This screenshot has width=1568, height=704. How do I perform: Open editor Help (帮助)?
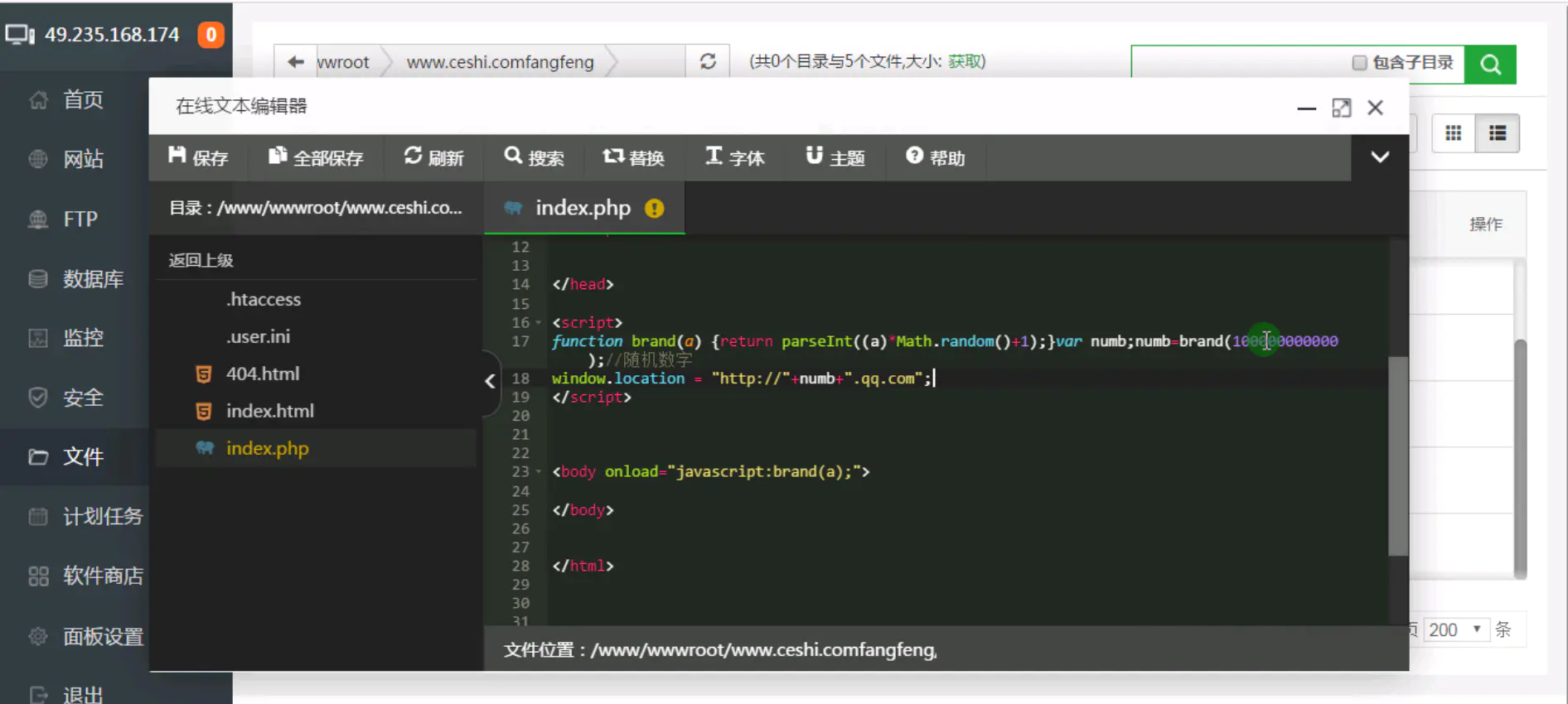click(x=935, y=157)
